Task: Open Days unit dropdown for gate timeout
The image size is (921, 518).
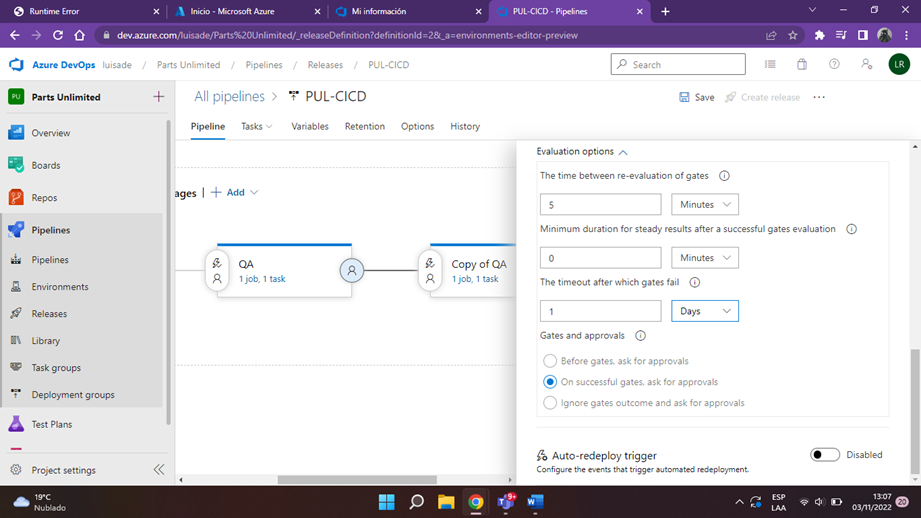Action: pyautogui.click(x=705, y=311)
